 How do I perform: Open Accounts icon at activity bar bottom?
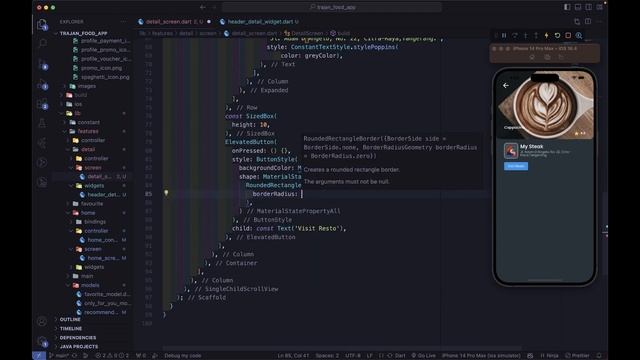[42, 321]
